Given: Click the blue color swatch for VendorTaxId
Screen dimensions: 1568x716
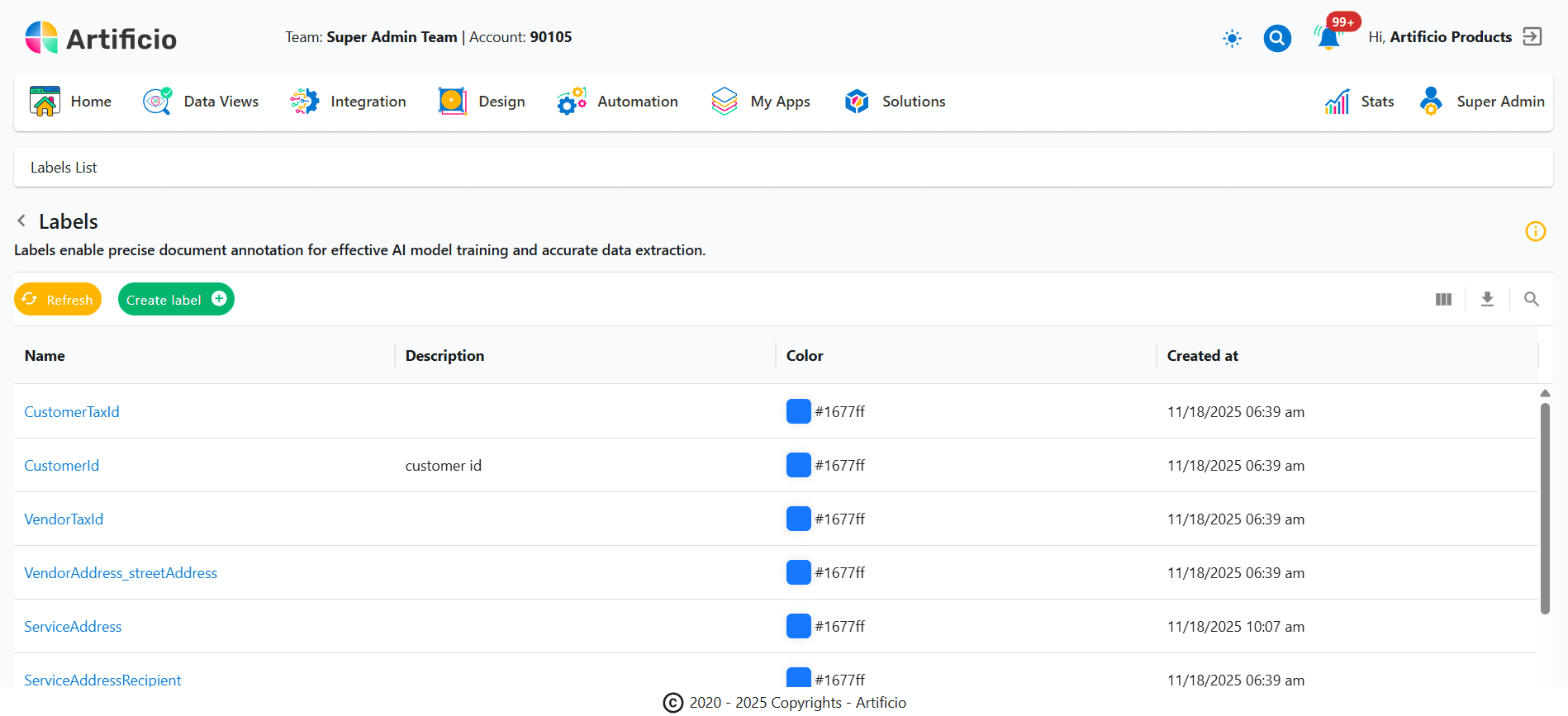Looking at the screenshot, I should coord(798,519).
